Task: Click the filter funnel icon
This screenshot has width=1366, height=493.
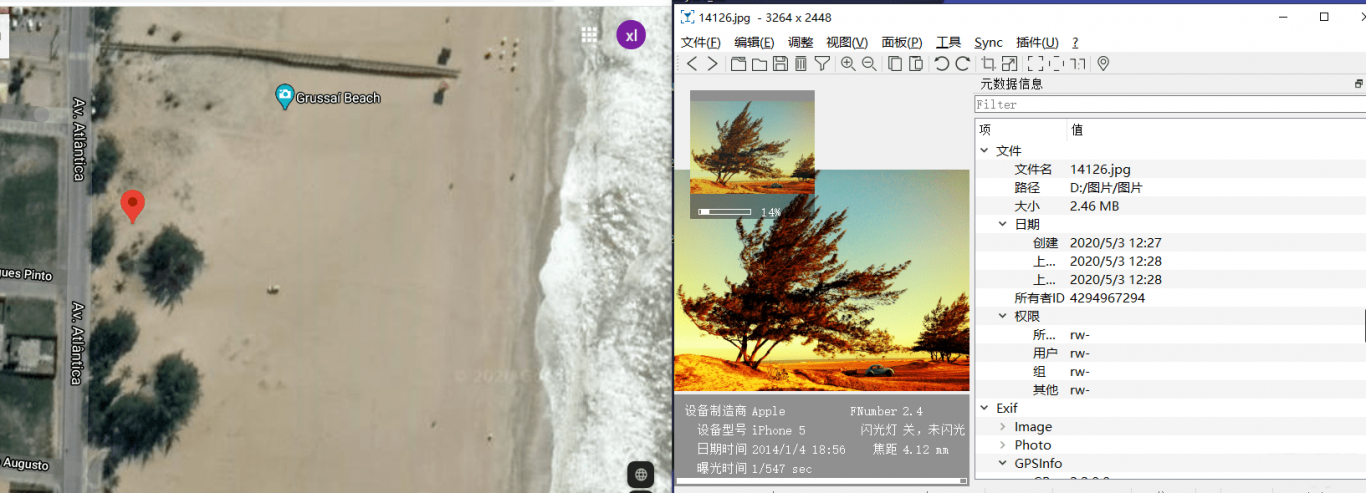Action: click(x=822, y=64)
